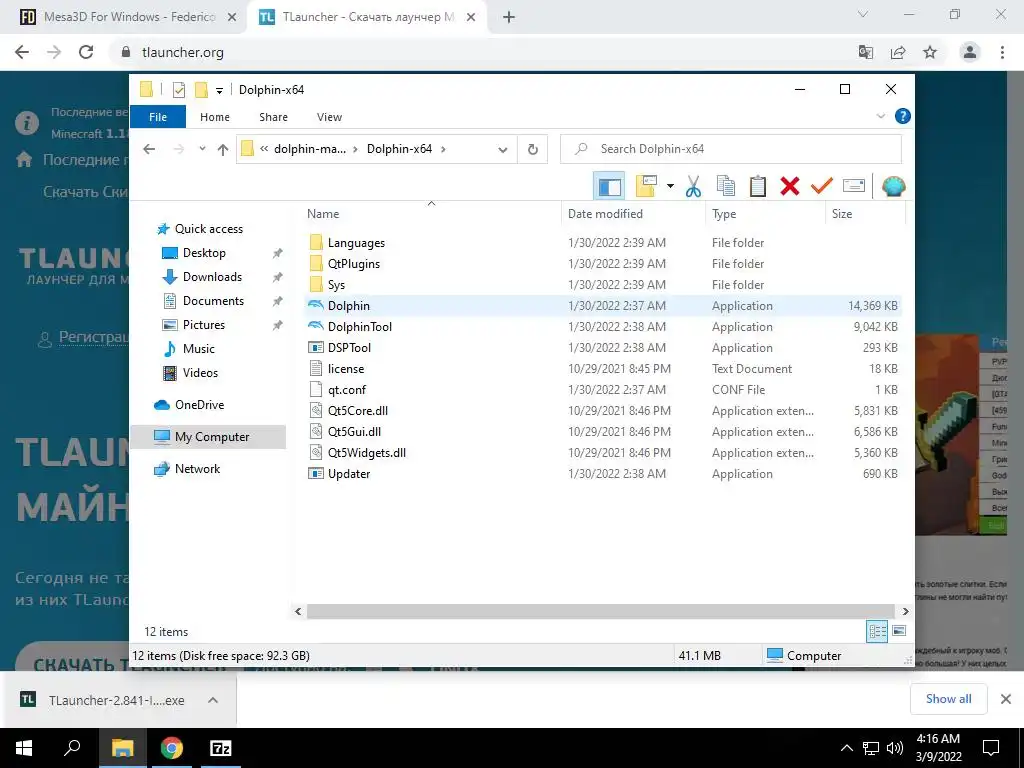This screenshot has height=768, width=1024.
Task: Reload the tlauncher.org page
Action: [x=86, y=52]
